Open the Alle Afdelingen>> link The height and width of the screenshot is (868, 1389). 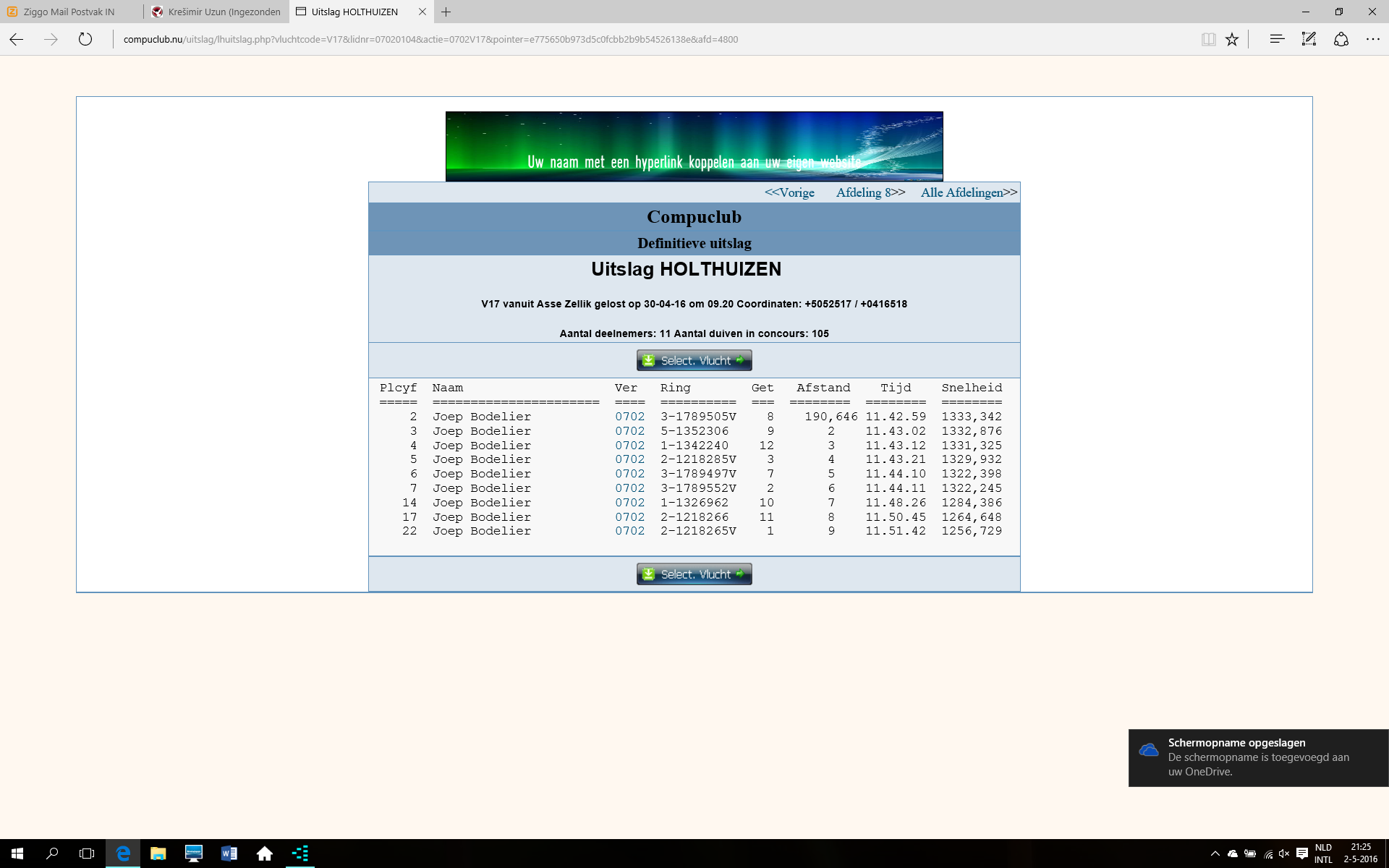coord(969,192)
